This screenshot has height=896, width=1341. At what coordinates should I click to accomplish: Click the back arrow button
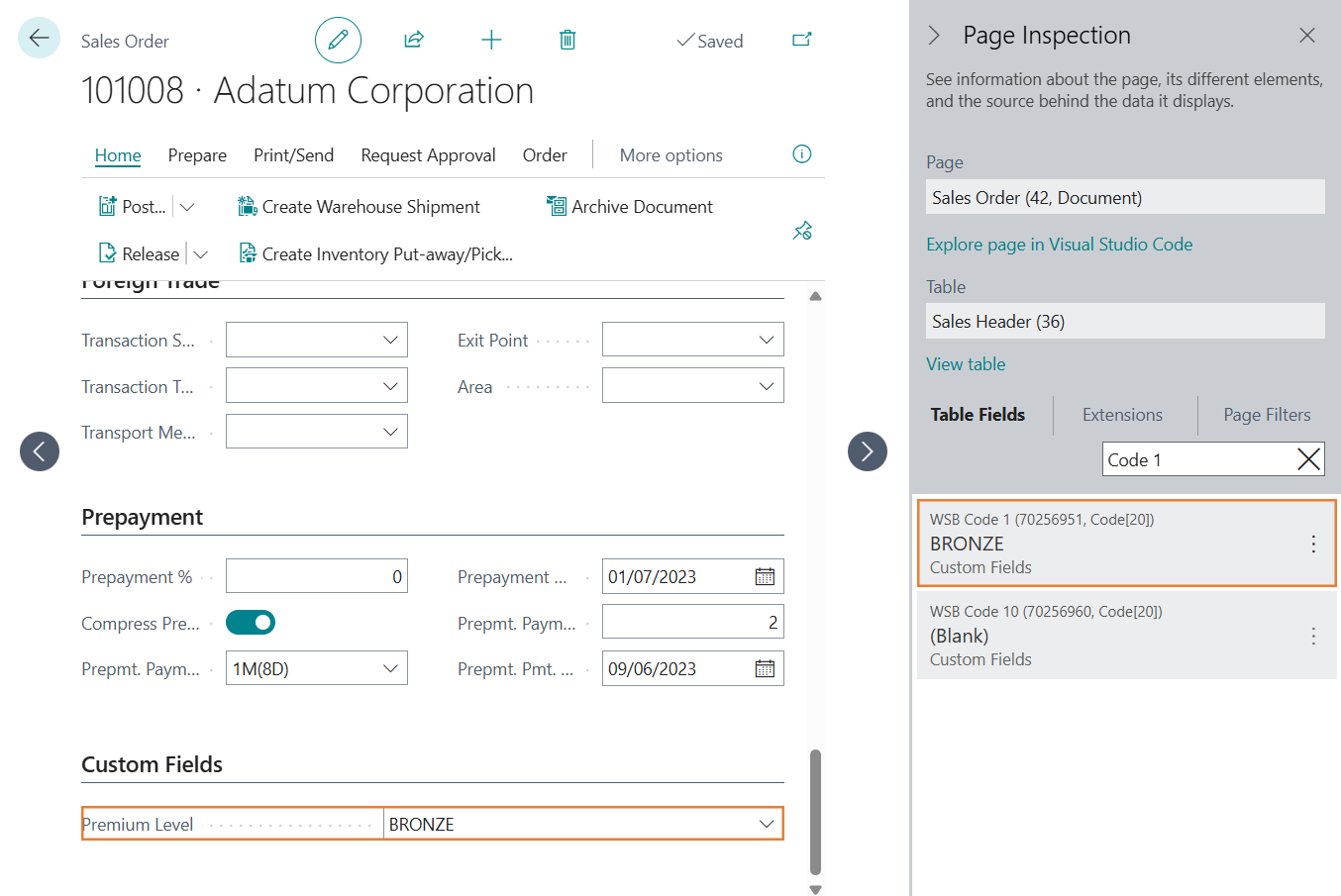pos(39,39)
